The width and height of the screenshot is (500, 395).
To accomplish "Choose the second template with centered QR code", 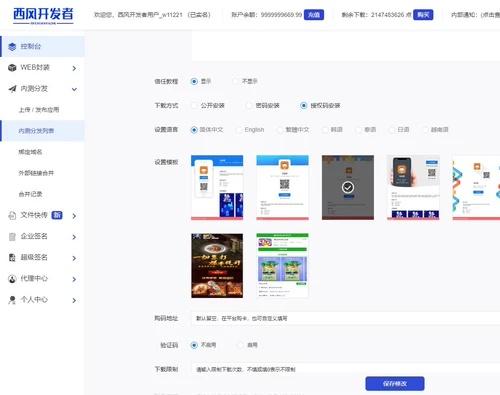I will [282, 187].
